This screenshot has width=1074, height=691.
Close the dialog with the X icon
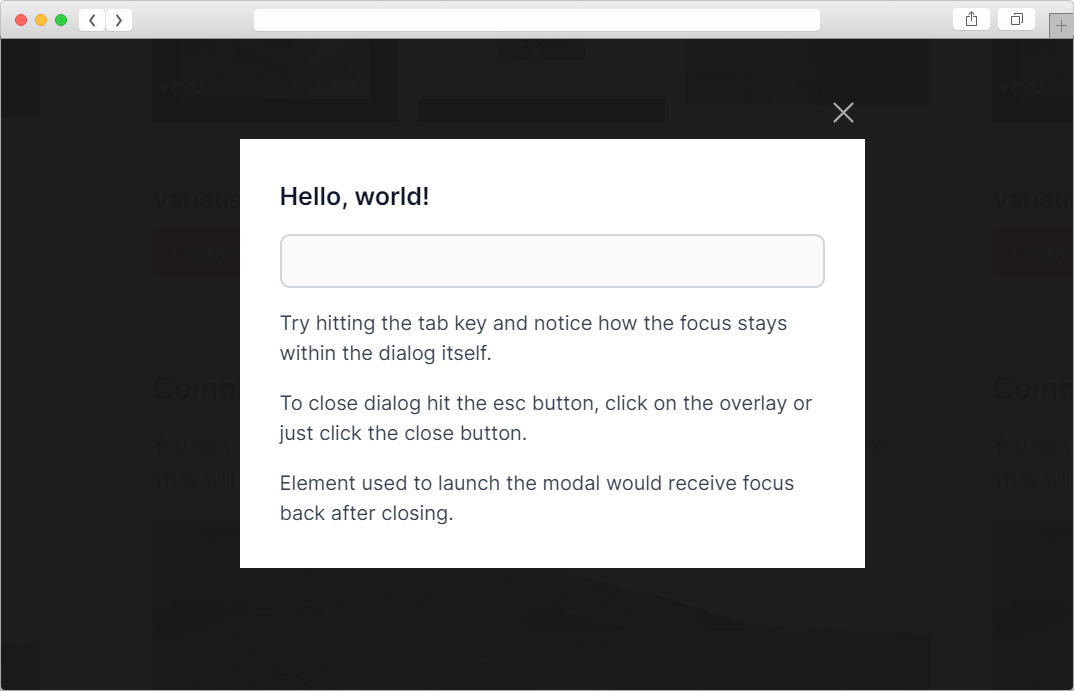point(843,112)
